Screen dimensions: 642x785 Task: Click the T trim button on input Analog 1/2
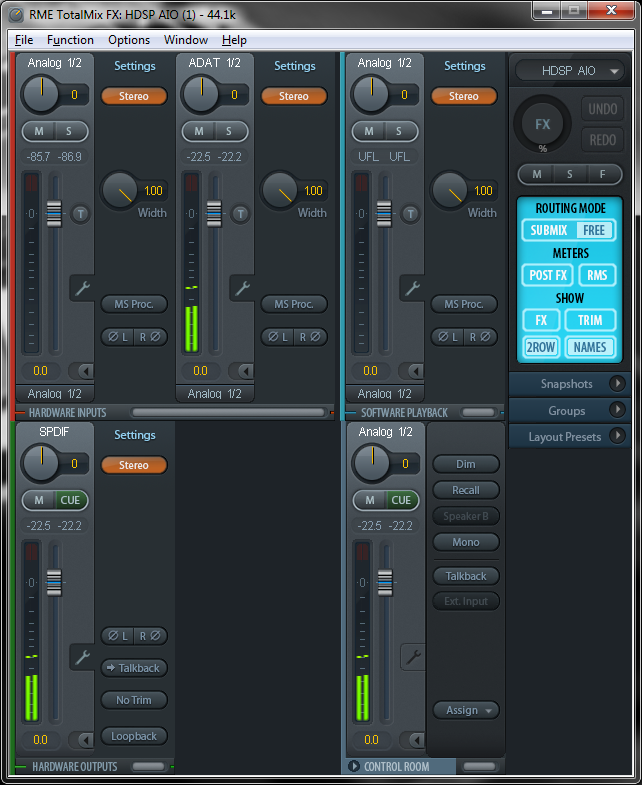coord(80,214)
